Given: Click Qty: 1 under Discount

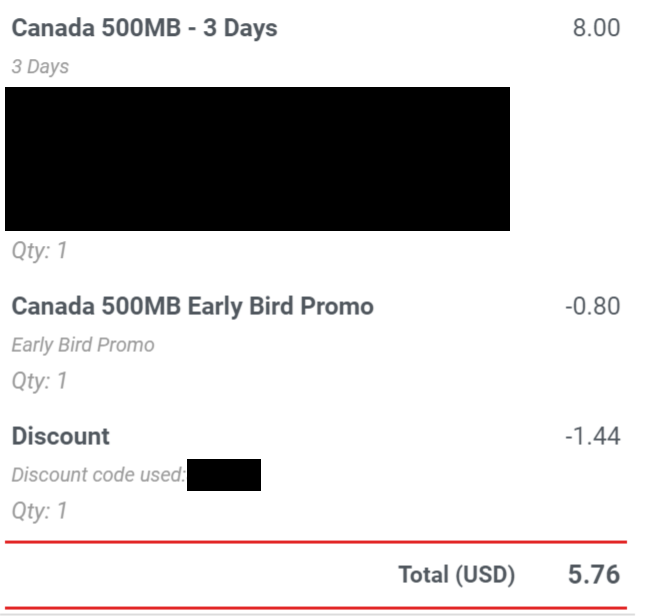Looking at the screenshot, I should click(39, 511).
